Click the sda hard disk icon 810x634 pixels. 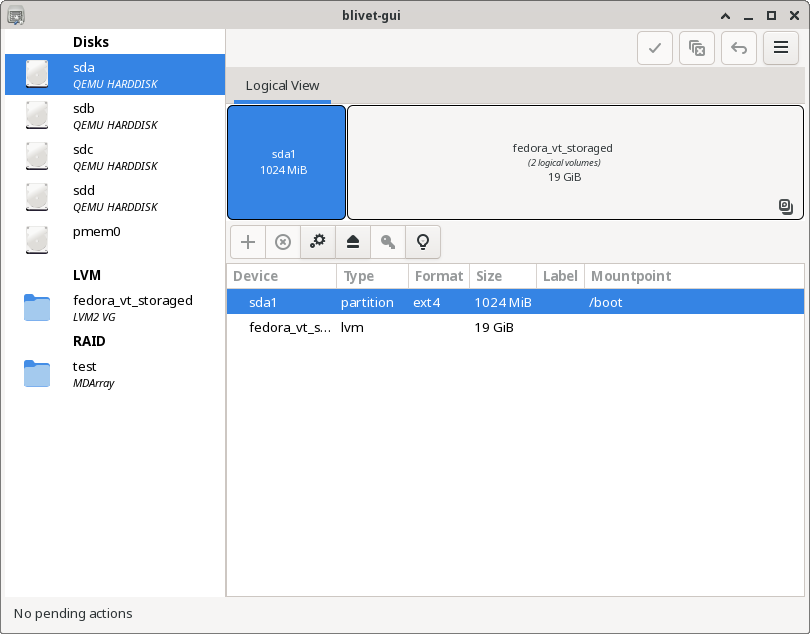(37, 74)
